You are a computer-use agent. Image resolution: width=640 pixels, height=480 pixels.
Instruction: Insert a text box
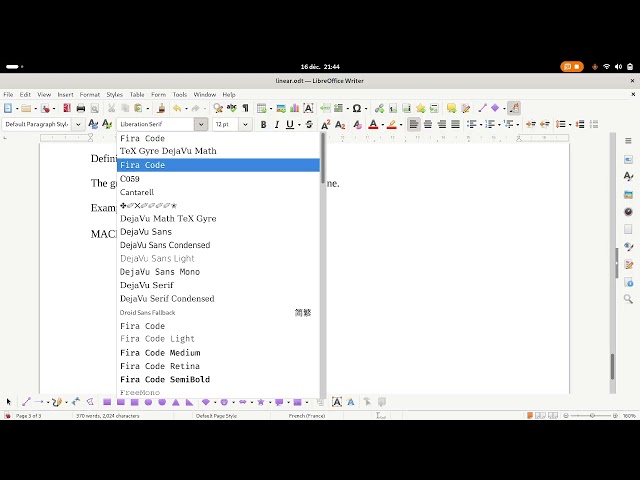tap(308, 108)
